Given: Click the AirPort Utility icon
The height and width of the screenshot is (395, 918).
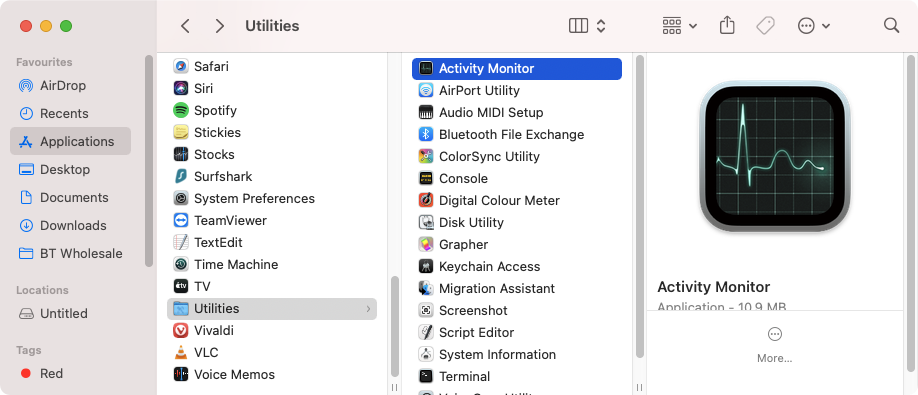Looking at the screenshot, I should tap(426, 91).
